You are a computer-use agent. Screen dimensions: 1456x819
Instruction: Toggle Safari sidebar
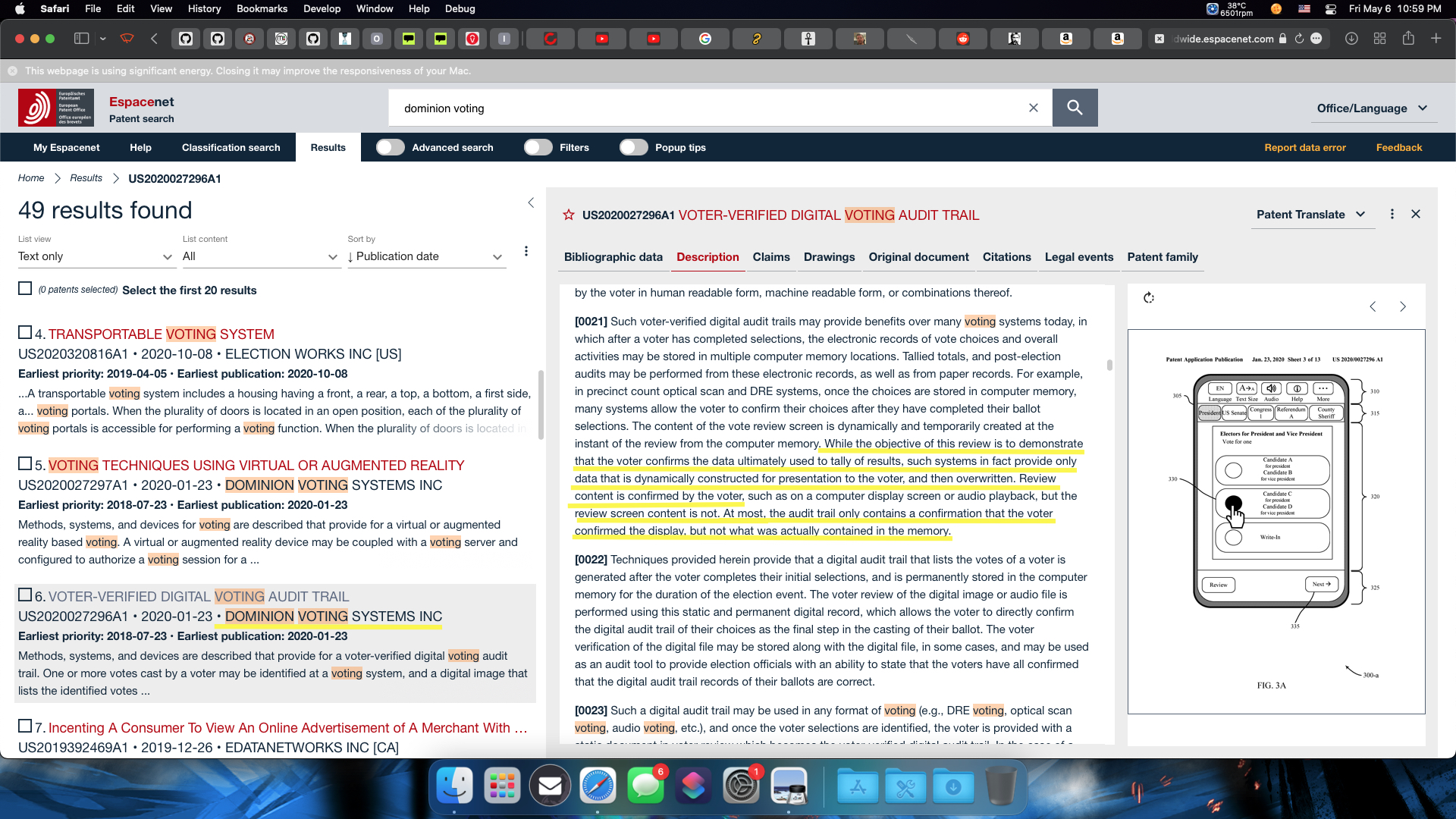82,39
